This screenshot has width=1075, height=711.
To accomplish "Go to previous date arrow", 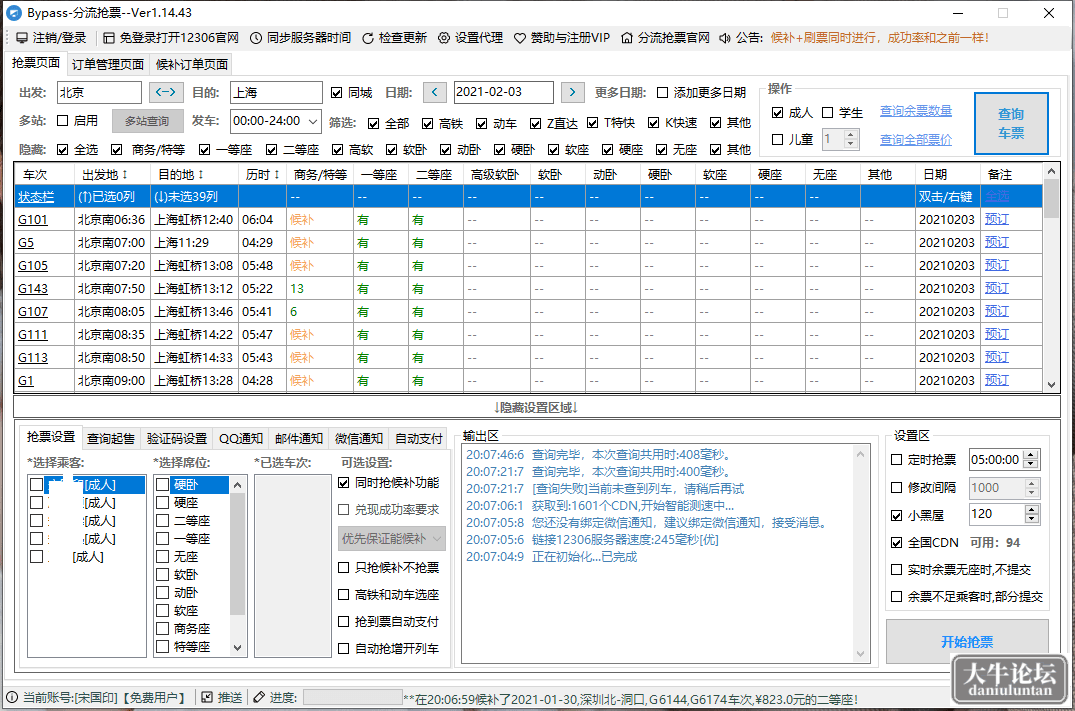I will pyautogui.click(x=435, y=92).
